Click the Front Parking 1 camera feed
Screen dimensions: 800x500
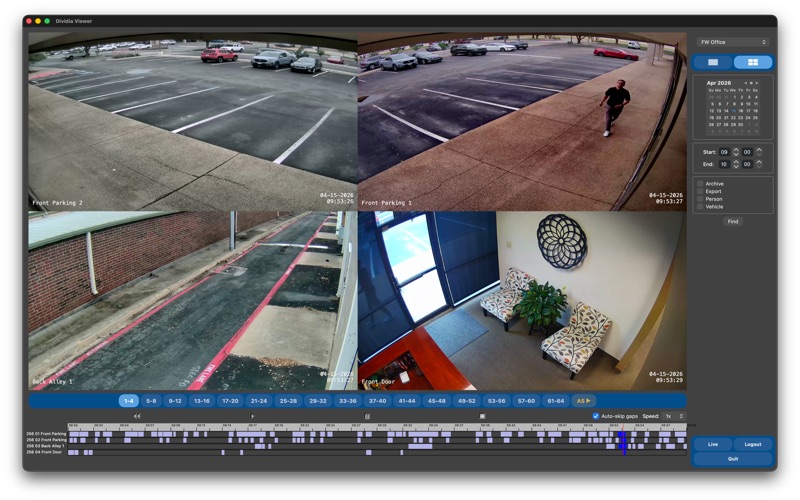pos(522,122)
